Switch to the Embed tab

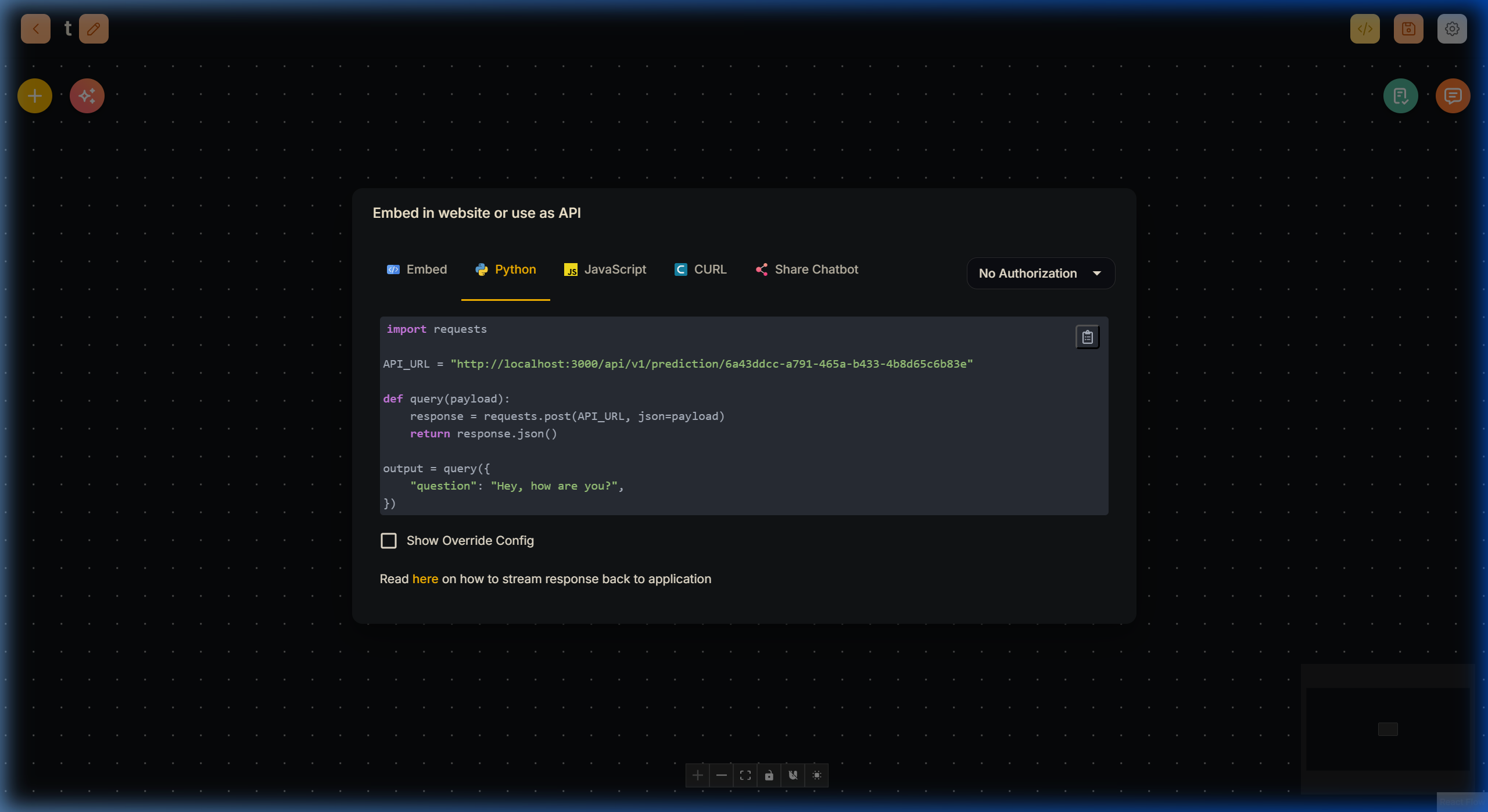(x=417, y=270)
